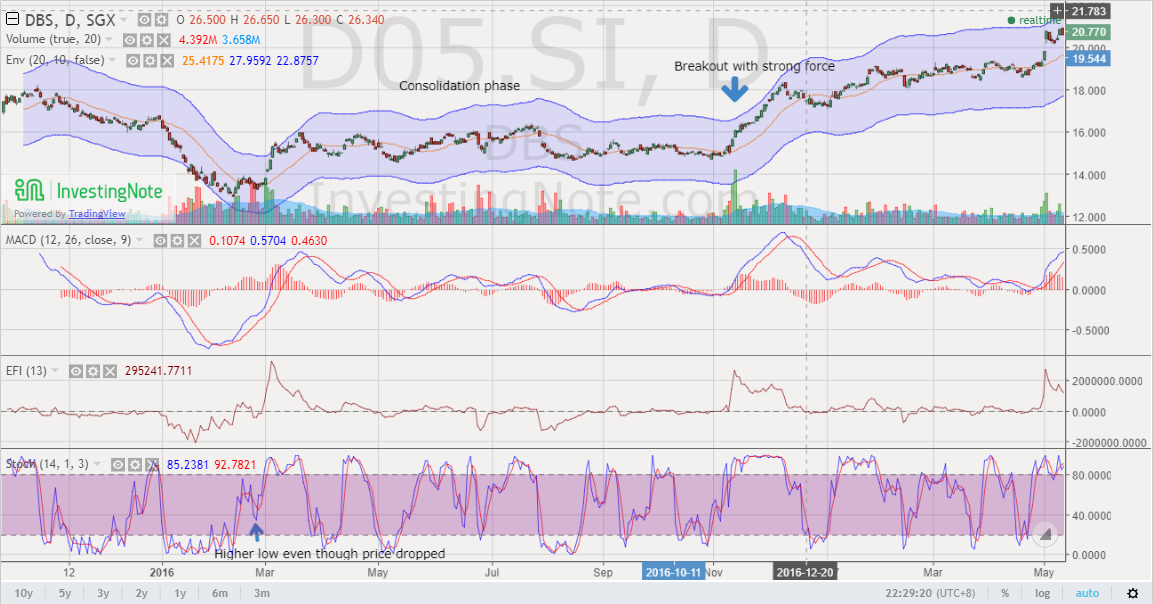Open the Env (20, 10, false) dropdown
The height and width of the screenshot is (604, 1153).
111,61
